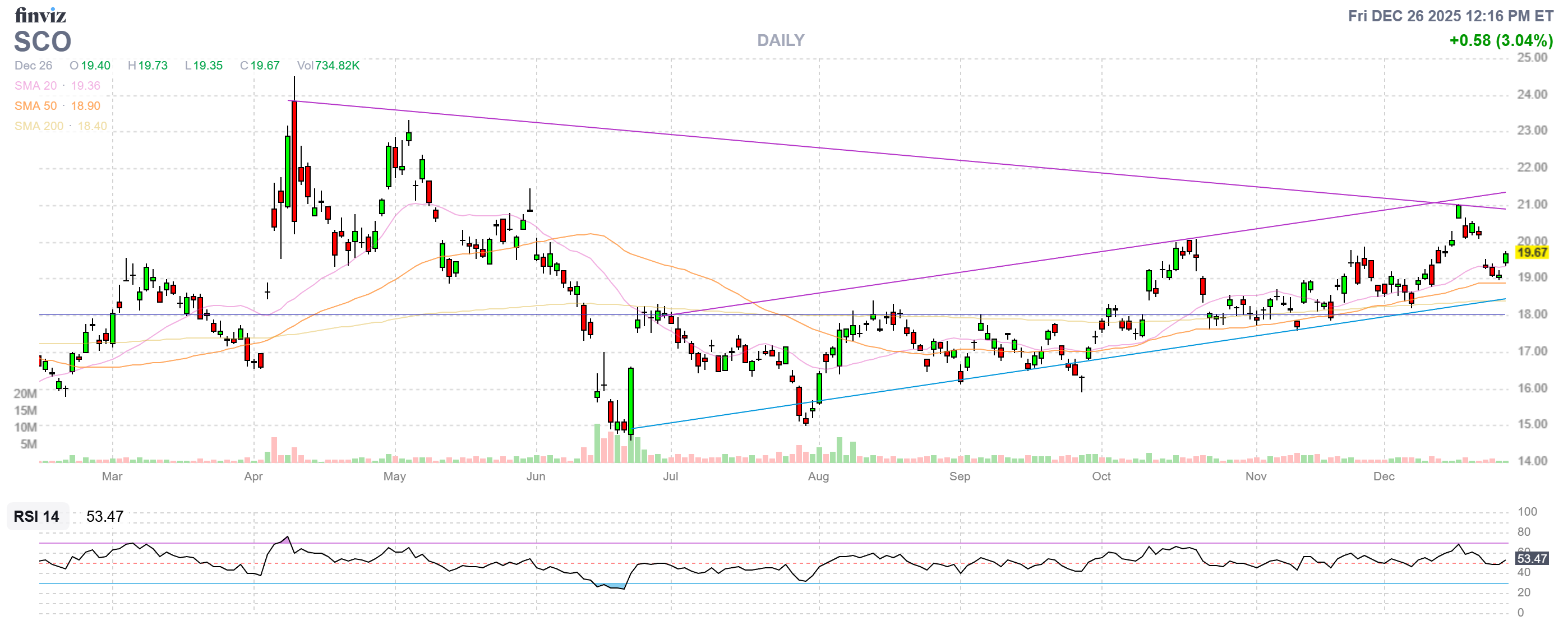Viewport: 1568px width, 630px height.
Task: Click the Dec label on time axis
Action: tap(1383, 476)
